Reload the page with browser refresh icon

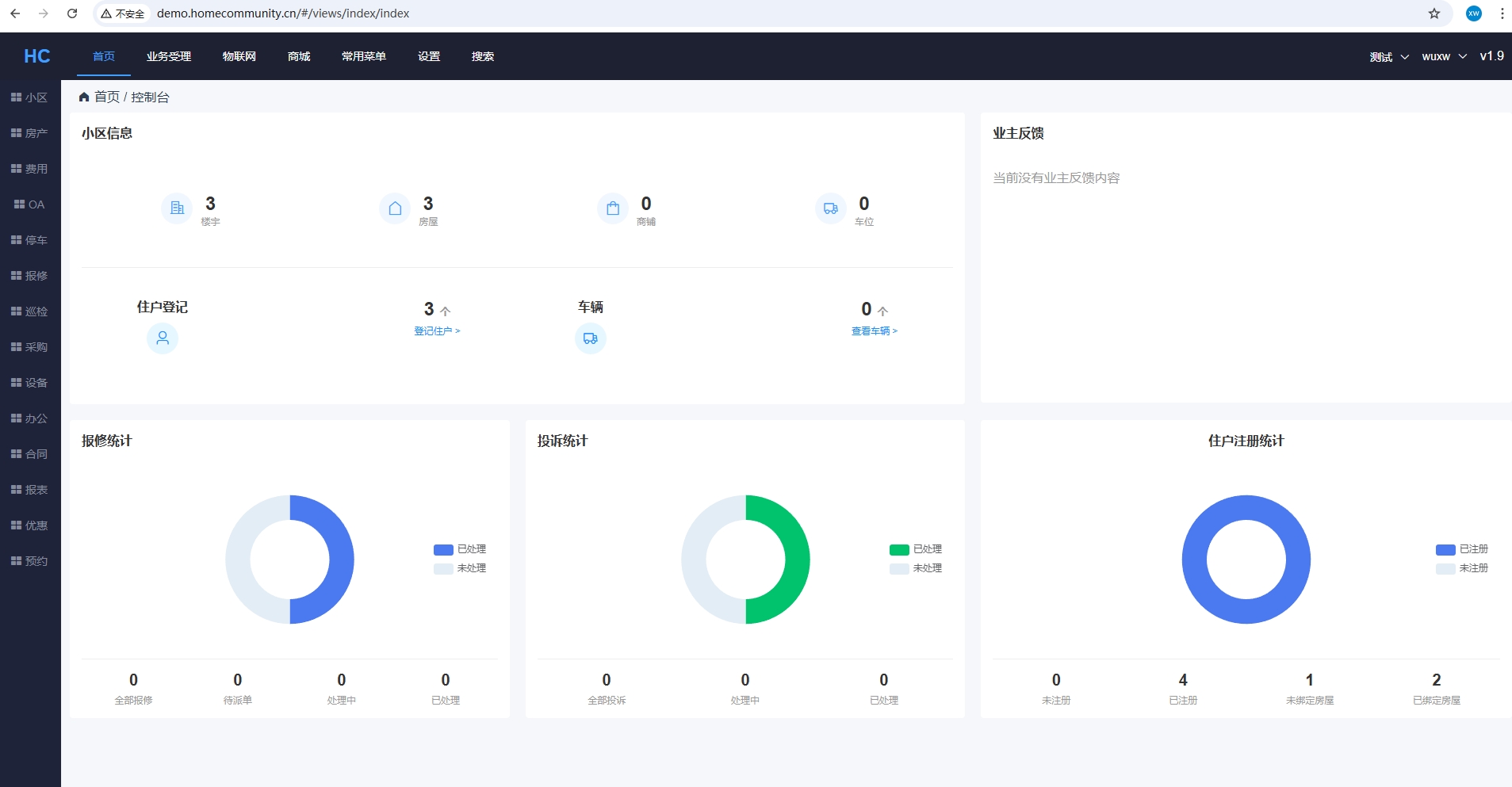(x=72, y=13)
